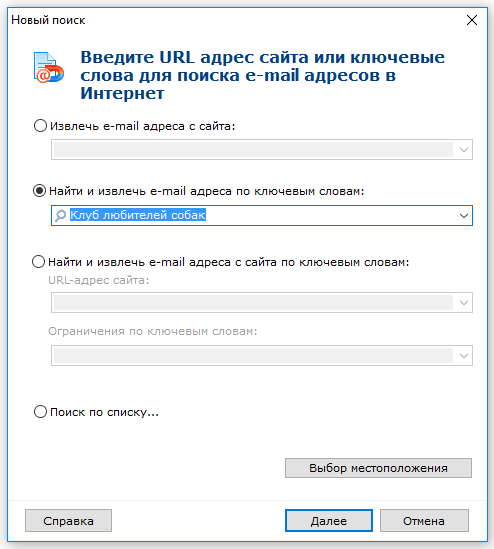Screen dimensions: 494x549
Task: Select Найти и извлечь по ключевым словам radio
Action: [39, 191]
